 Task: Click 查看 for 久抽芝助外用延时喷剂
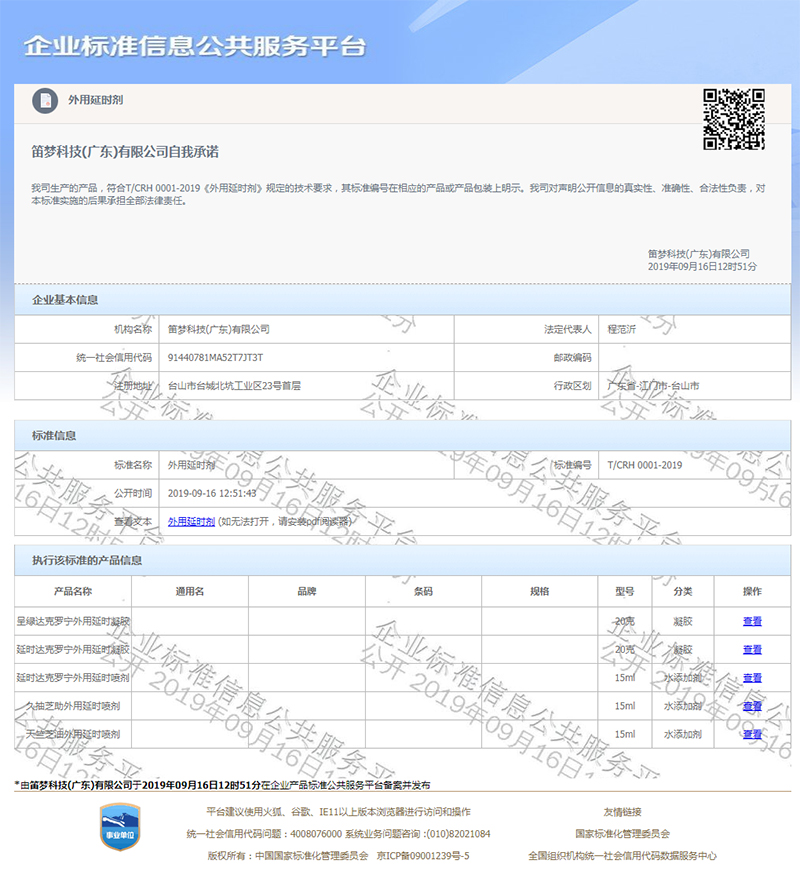click(x=752, y=706)
